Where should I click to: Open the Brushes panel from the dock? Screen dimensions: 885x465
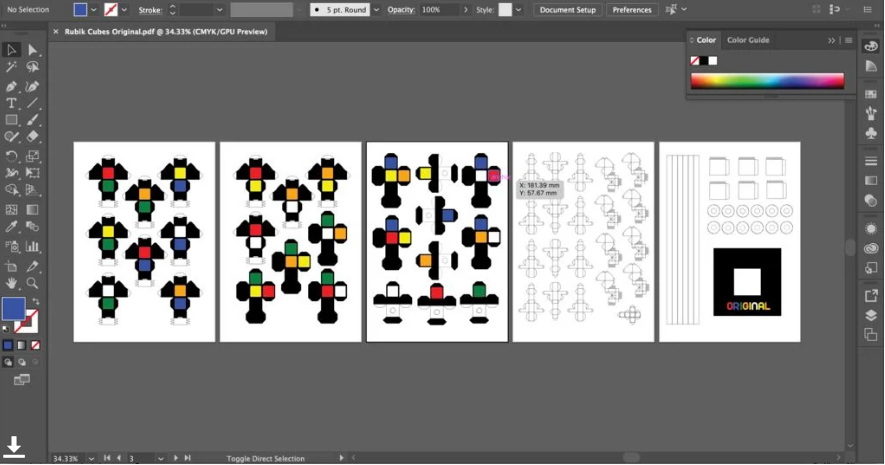[x=871, y=113]
